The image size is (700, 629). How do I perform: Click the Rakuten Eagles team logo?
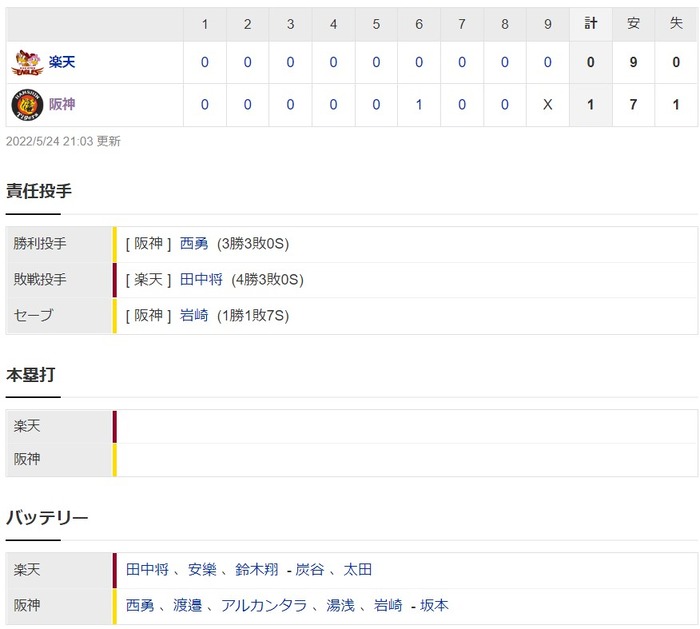click(x=27, y=62)
